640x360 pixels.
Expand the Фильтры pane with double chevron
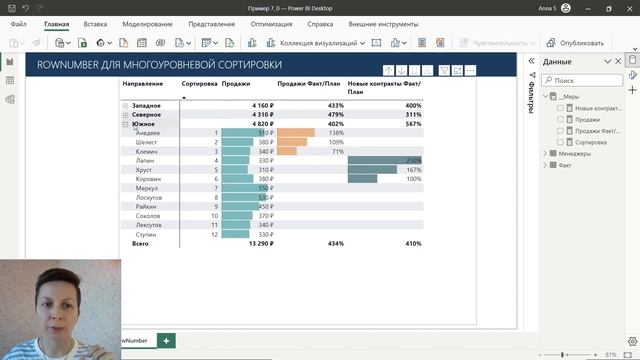[531, 61]
